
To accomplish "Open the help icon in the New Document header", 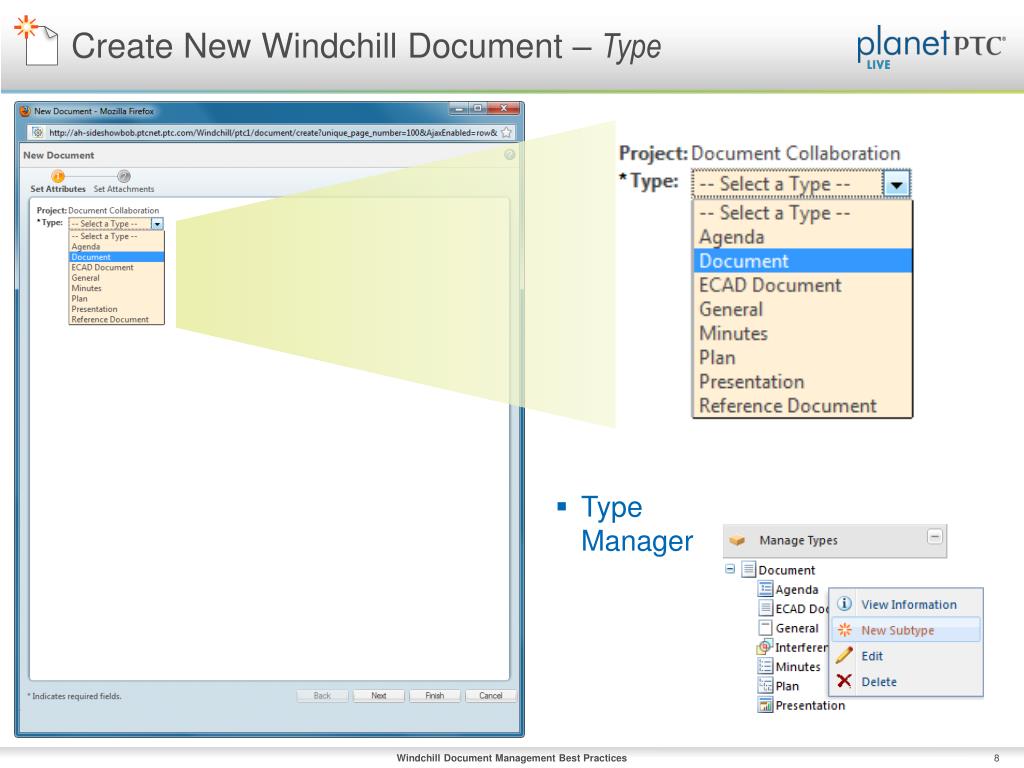I will [510, 155].
